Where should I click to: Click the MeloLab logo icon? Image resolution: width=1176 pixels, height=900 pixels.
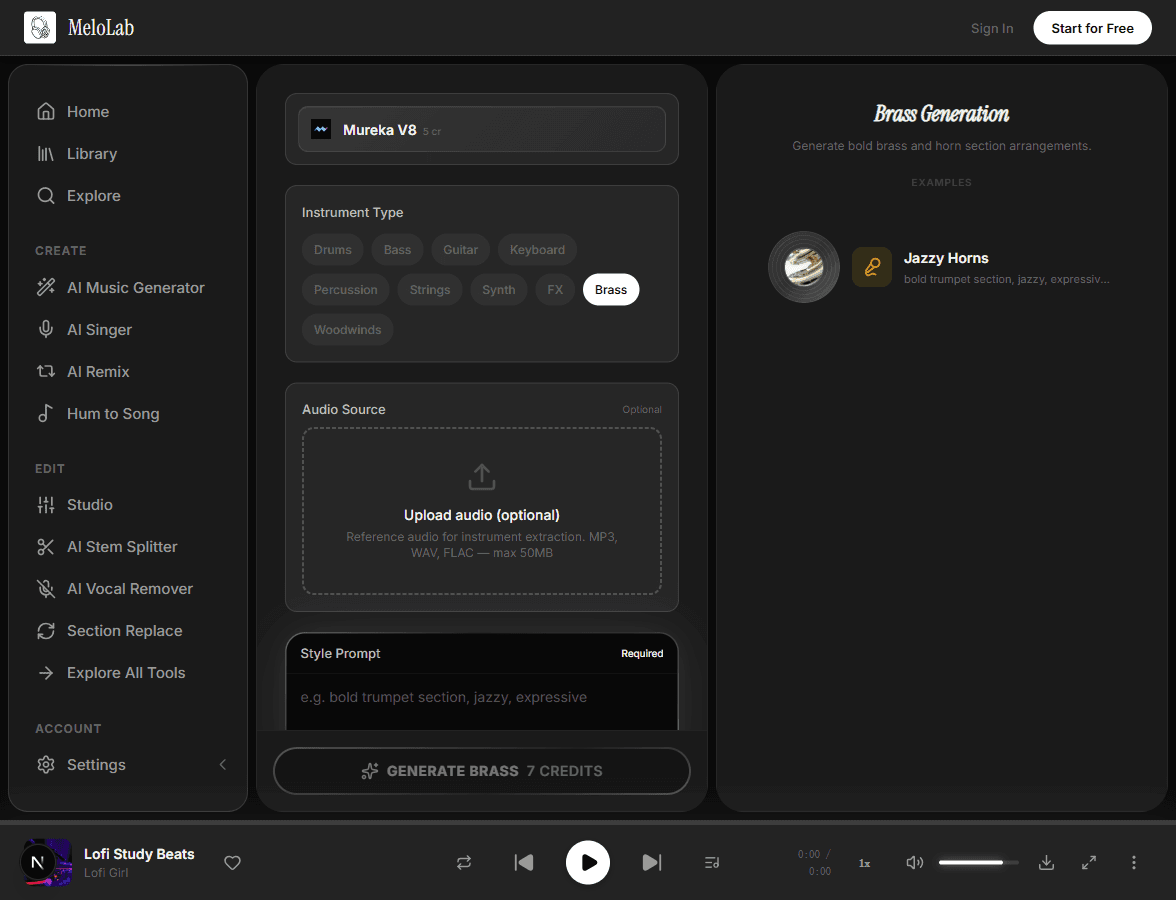[x=40, y=28]
